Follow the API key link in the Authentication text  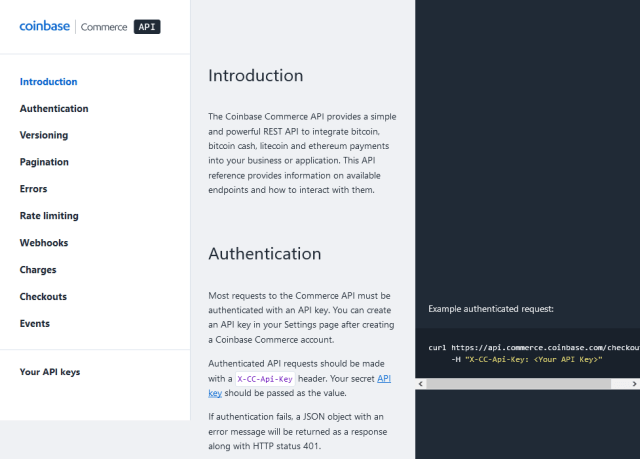click(384, 379)
